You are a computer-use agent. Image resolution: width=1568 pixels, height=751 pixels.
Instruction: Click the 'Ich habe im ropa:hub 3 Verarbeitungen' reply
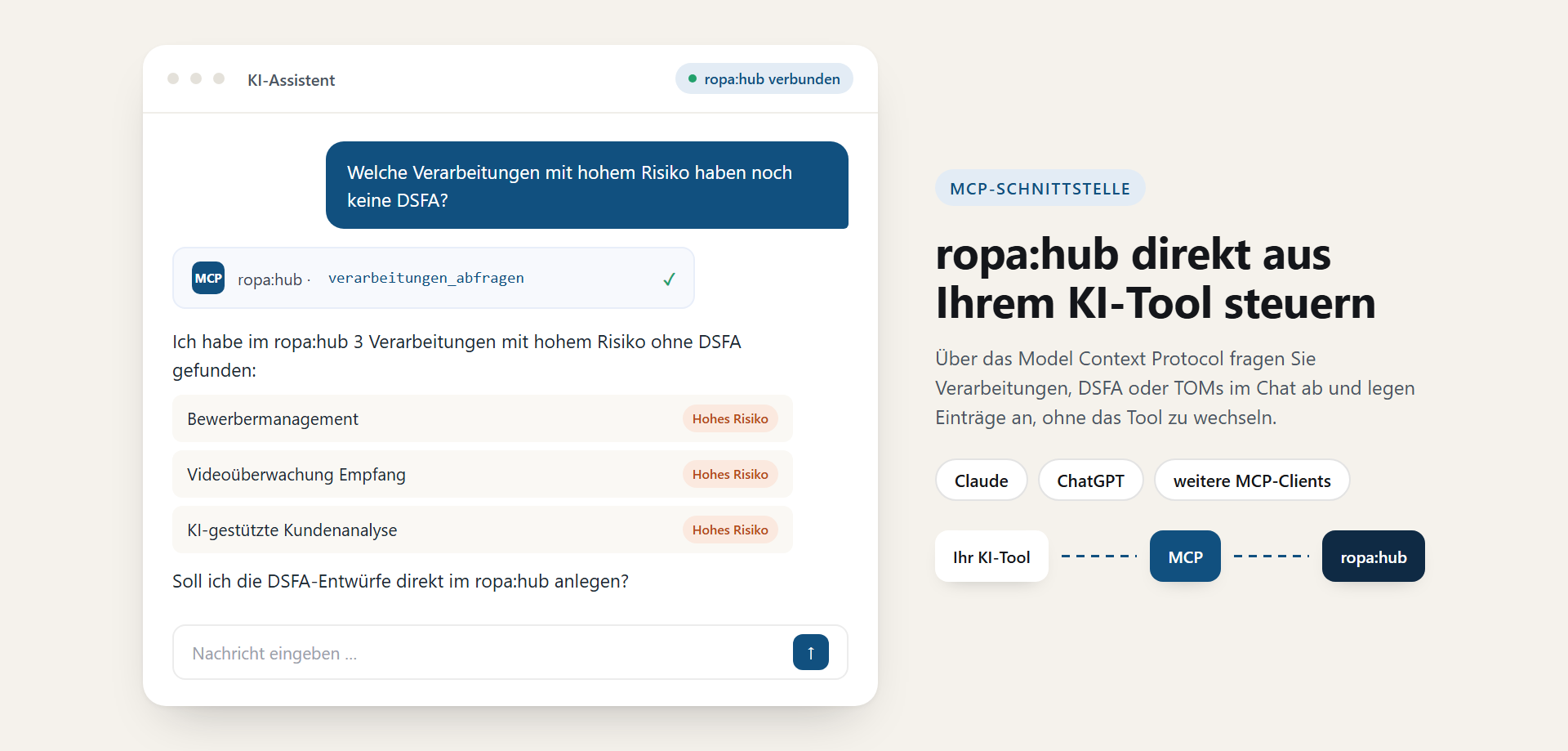pos(457,355)
